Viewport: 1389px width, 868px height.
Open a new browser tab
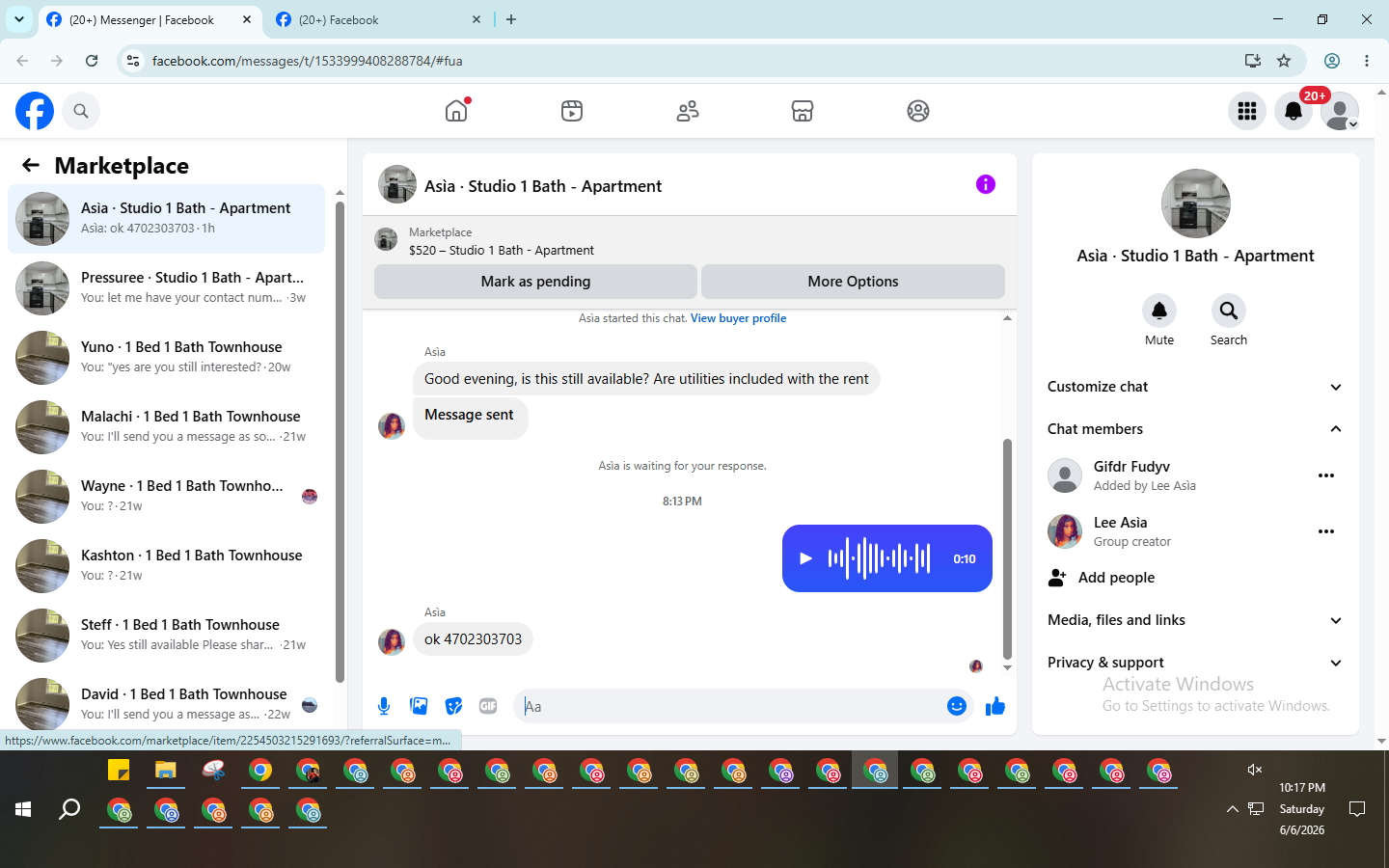pos(511,19)
